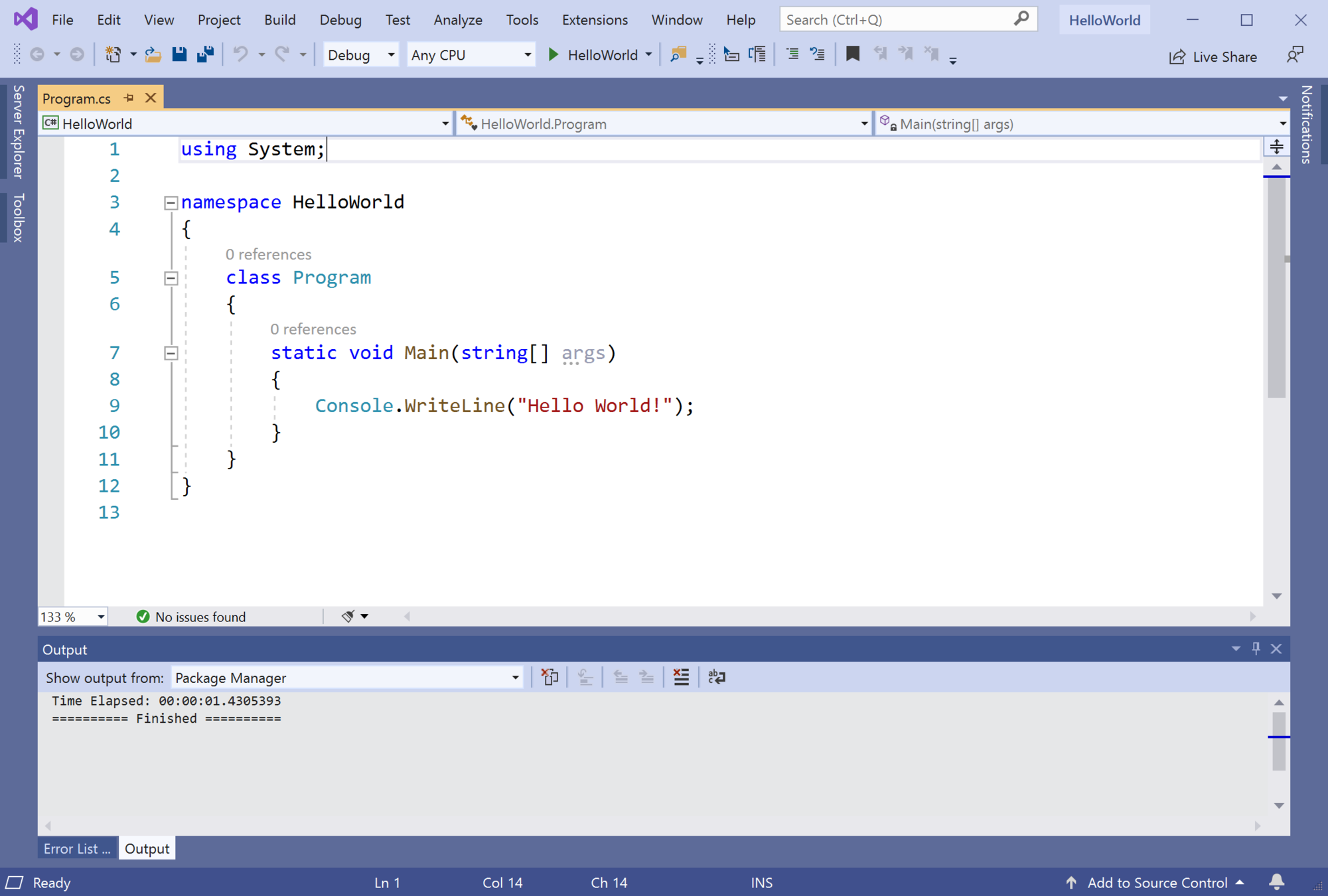
Task: Open the Any CPU platform dropdown
Action: (527, 54)
